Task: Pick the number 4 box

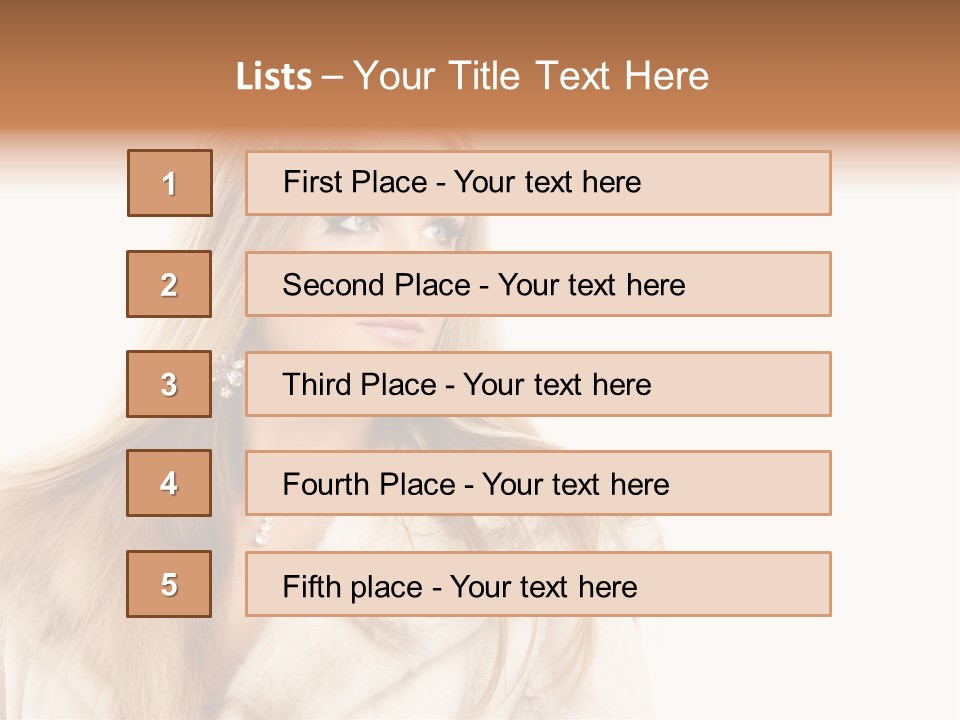Action: coord(170,483)
